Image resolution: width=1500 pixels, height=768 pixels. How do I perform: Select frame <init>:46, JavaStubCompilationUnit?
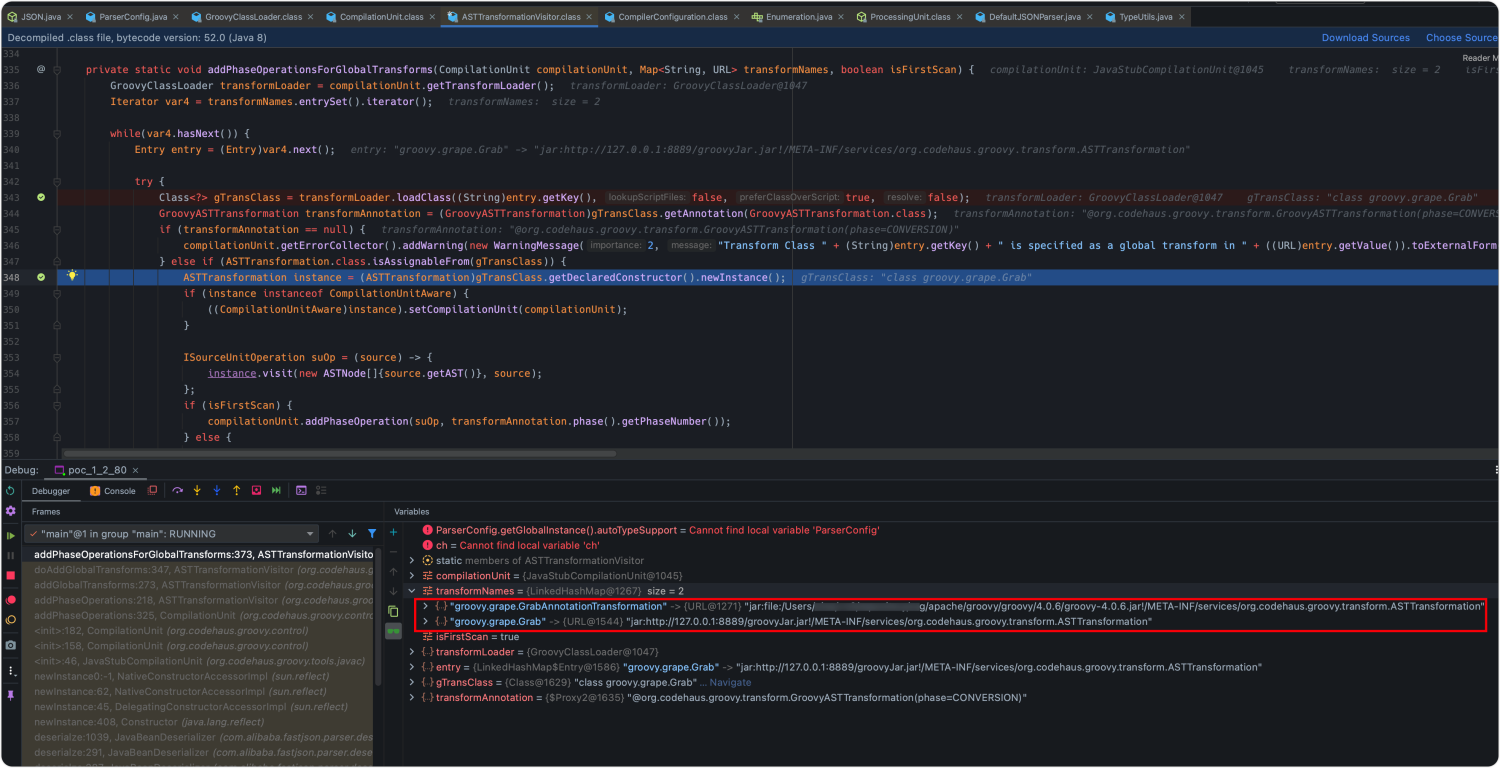point(203,661)
